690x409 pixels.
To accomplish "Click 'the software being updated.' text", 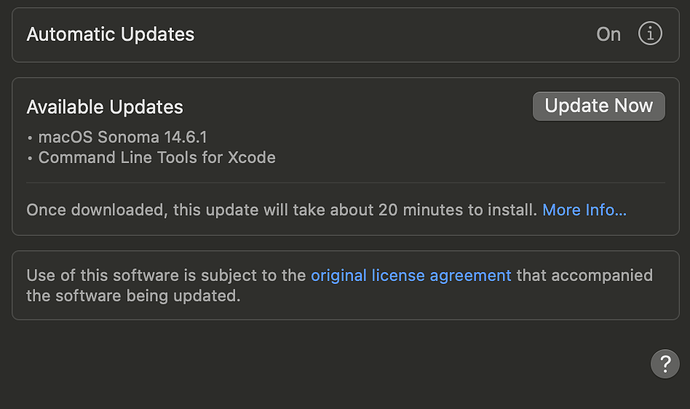I will point(133,296).
